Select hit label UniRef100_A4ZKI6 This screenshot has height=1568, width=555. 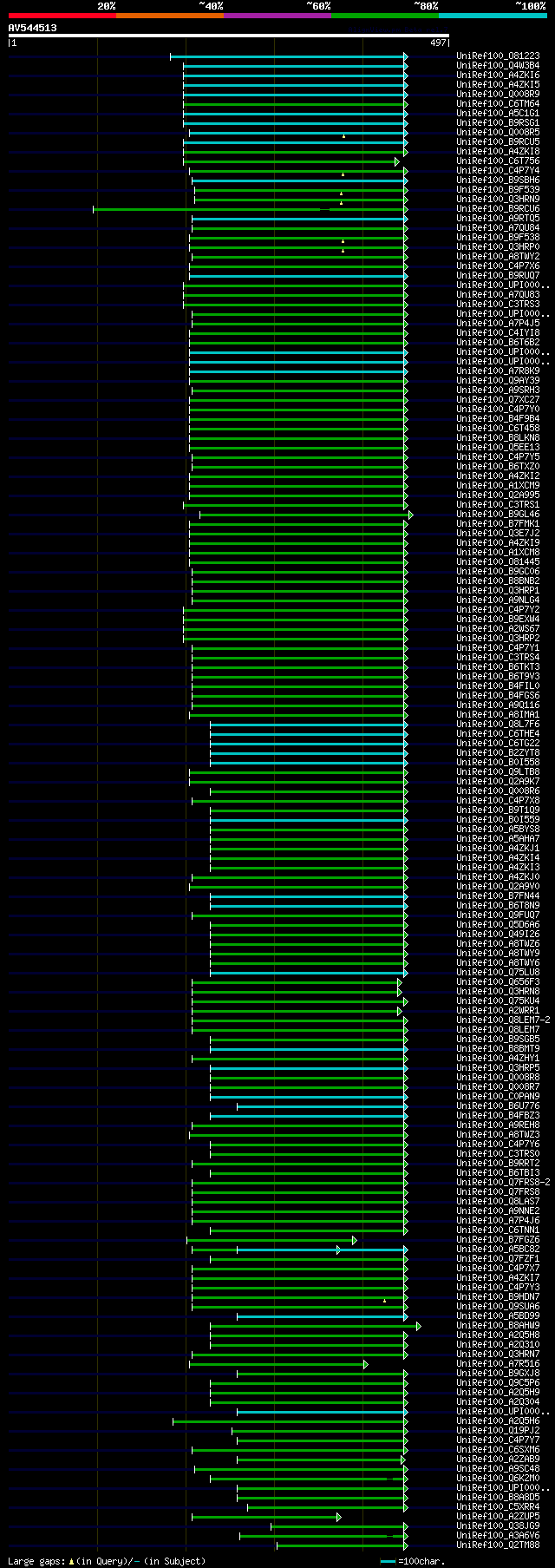(x=498, y=75)
